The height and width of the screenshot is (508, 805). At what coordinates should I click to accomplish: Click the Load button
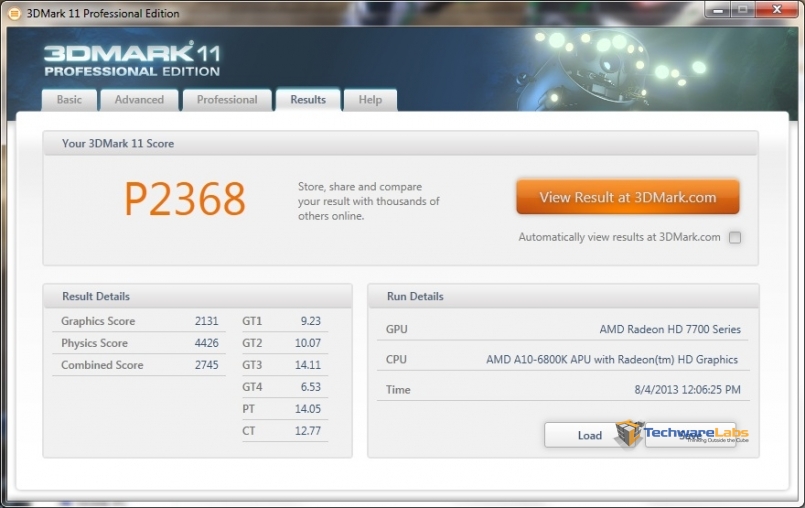pos(589,436)
